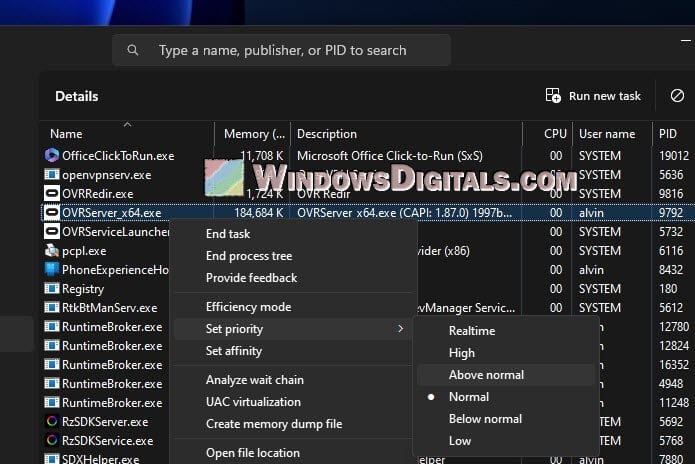Choose Set affinity

click(234, 351)
